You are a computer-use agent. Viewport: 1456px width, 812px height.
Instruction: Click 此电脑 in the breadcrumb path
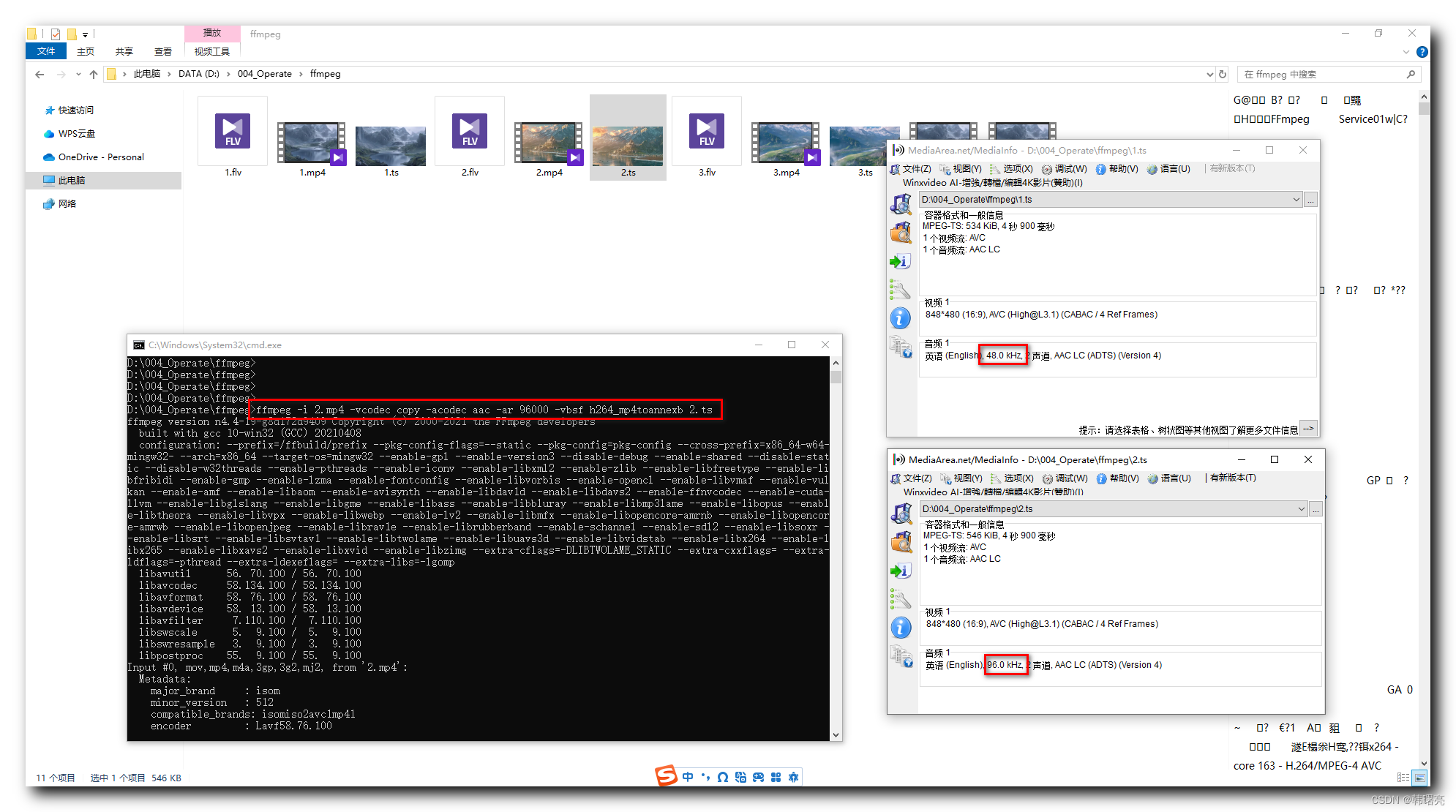pos(147,74)
